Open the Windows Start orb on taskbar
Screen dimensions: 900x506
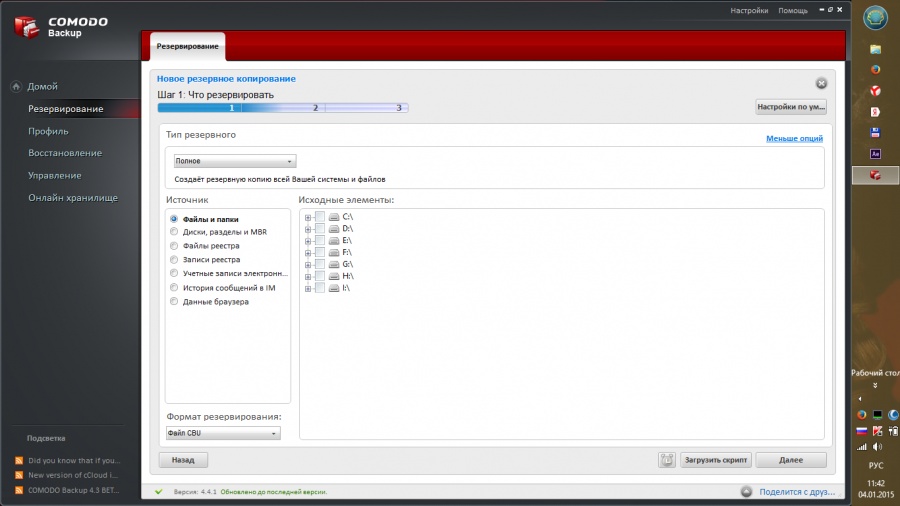tap(875, 18)
